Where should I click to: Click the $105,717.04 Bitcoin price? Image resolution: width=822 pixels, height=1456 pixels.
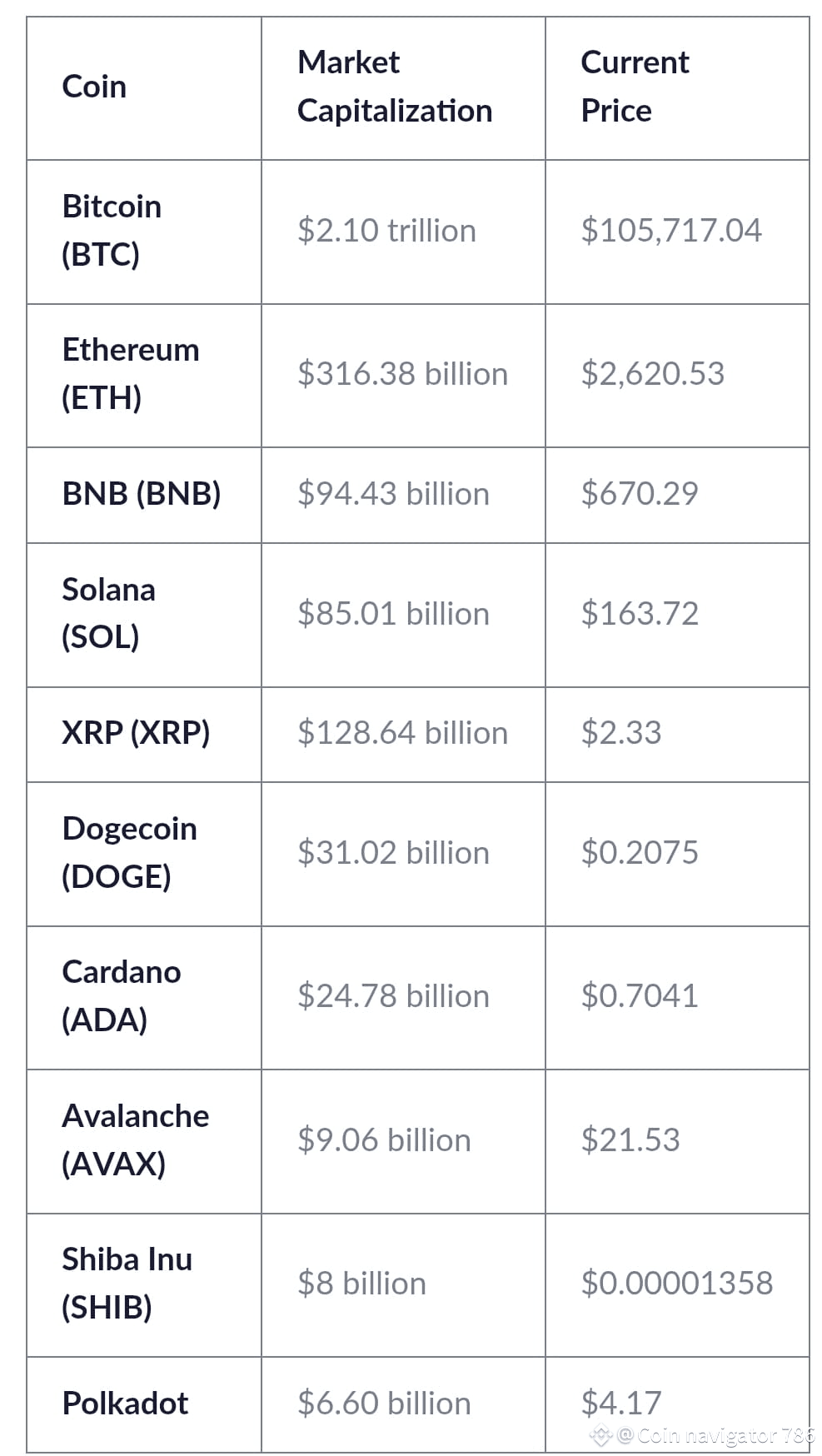[x=671, y=231]
